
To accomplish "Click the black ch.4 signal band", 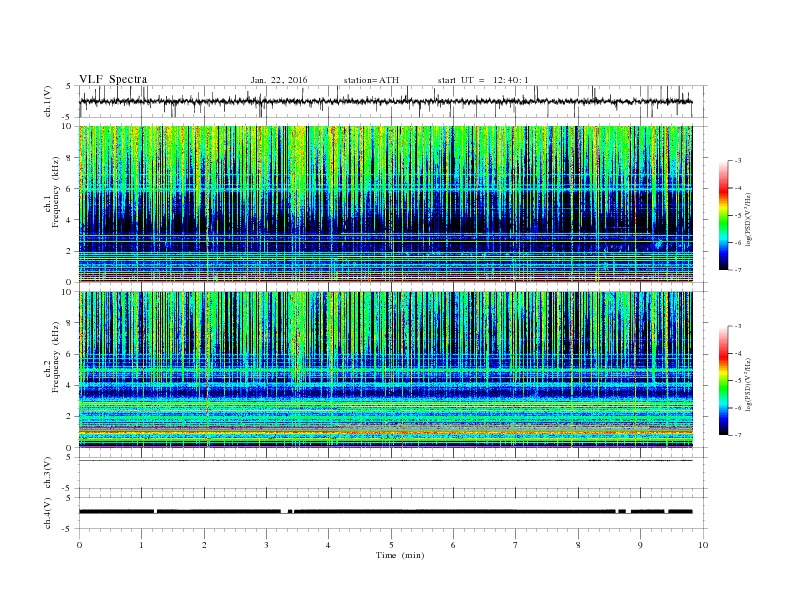I will [386, 512].
